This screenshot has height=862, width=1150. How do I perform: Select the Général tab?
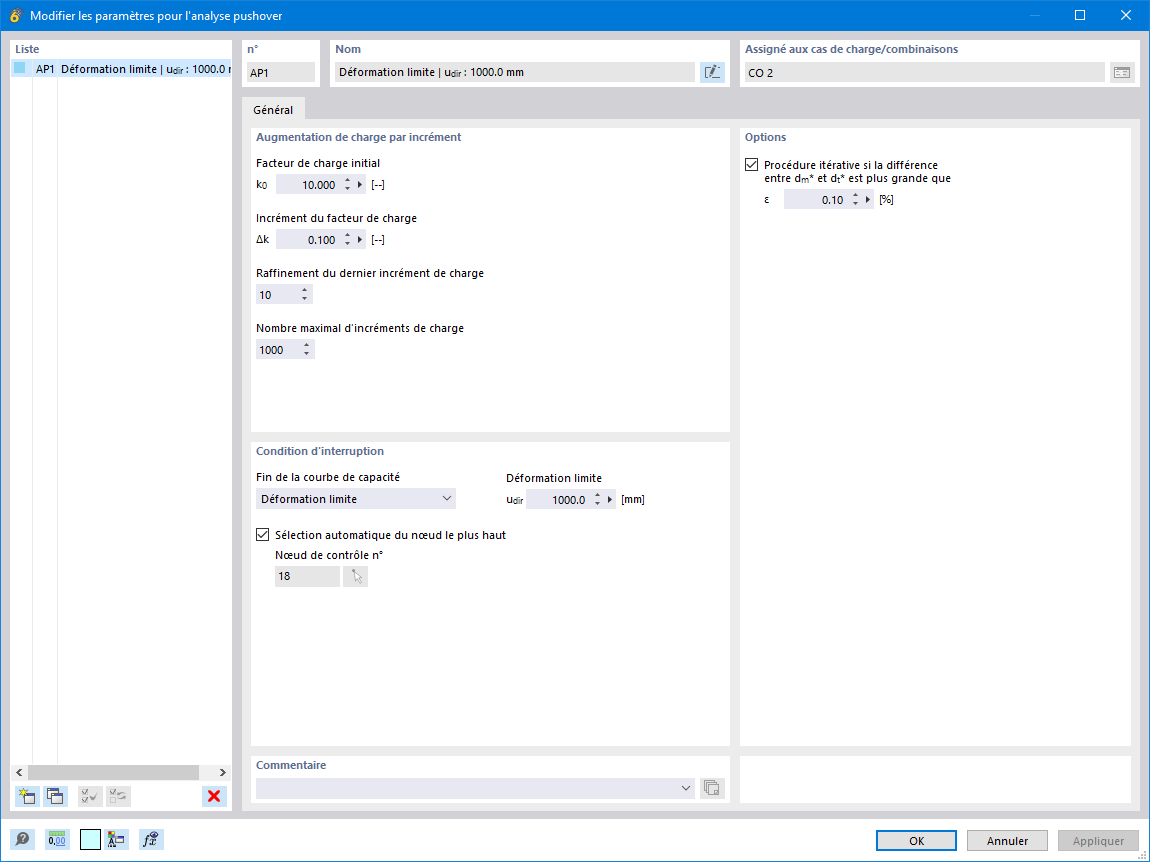point(273,109)
